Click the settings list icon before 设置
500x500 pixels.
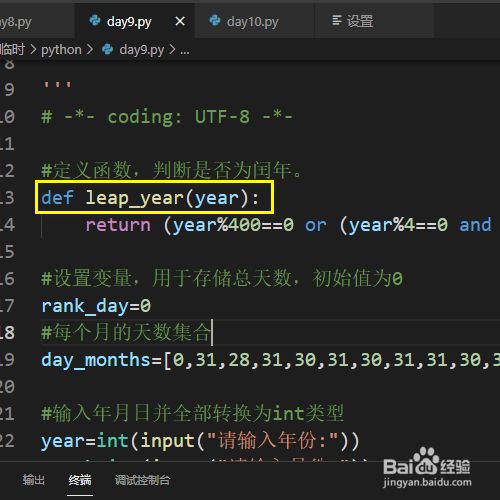(337, 21)
